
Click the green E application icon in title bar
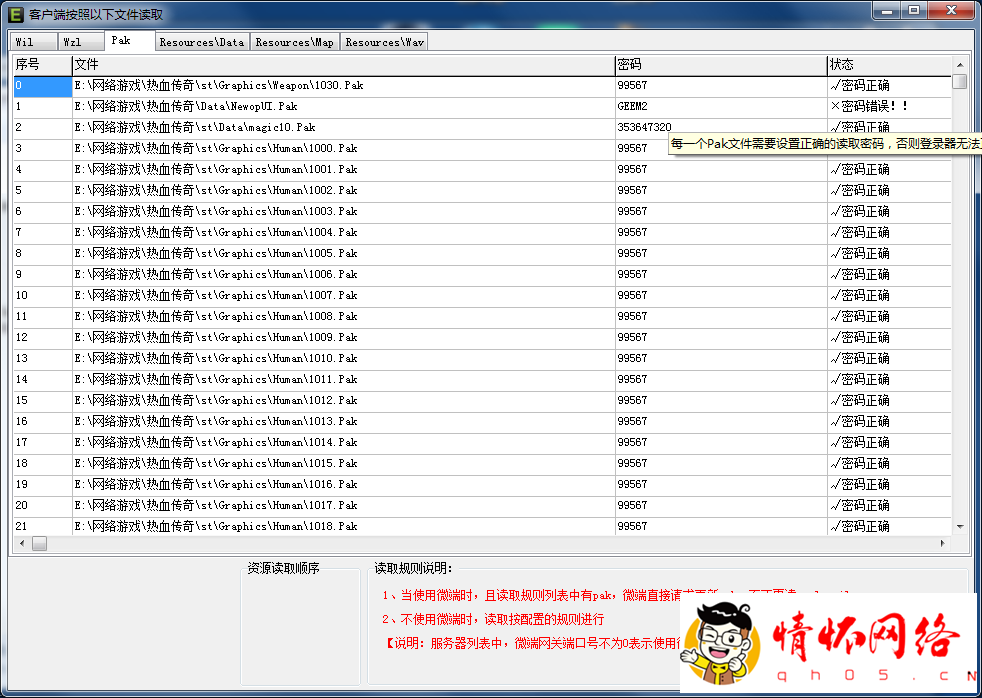pos(15,14)
